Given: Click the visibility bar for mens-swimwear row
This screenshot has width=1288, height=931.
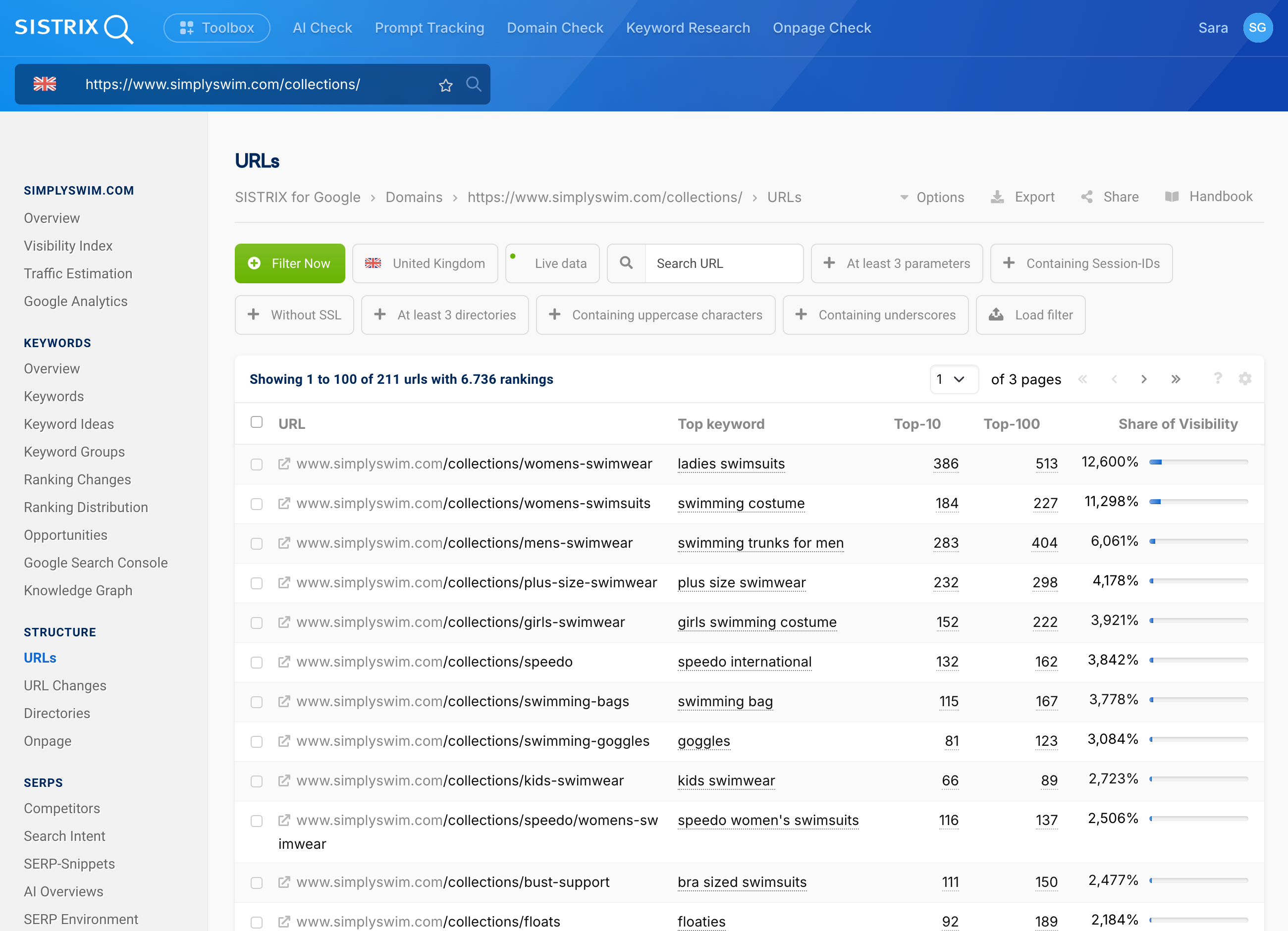Looking at the screenshot, I should point(1198,541).
